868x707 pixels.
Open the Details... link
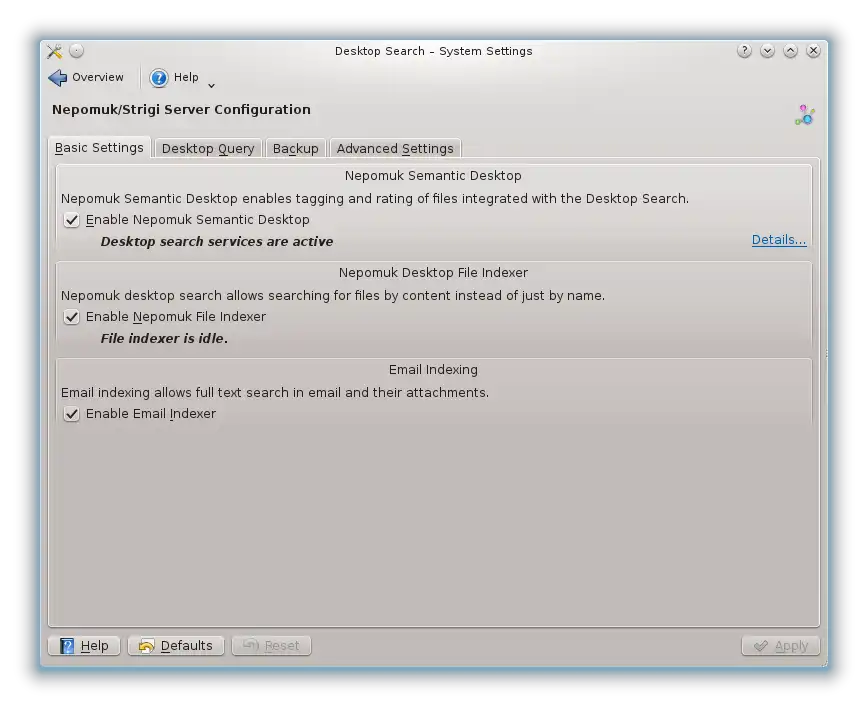coord(779,240)
